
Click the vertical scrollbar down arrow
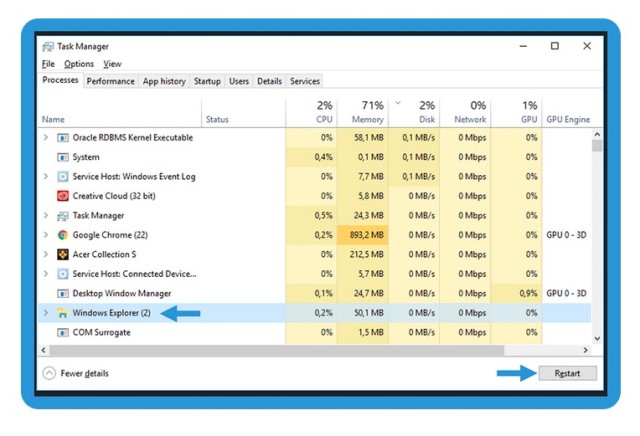point(597,338)
